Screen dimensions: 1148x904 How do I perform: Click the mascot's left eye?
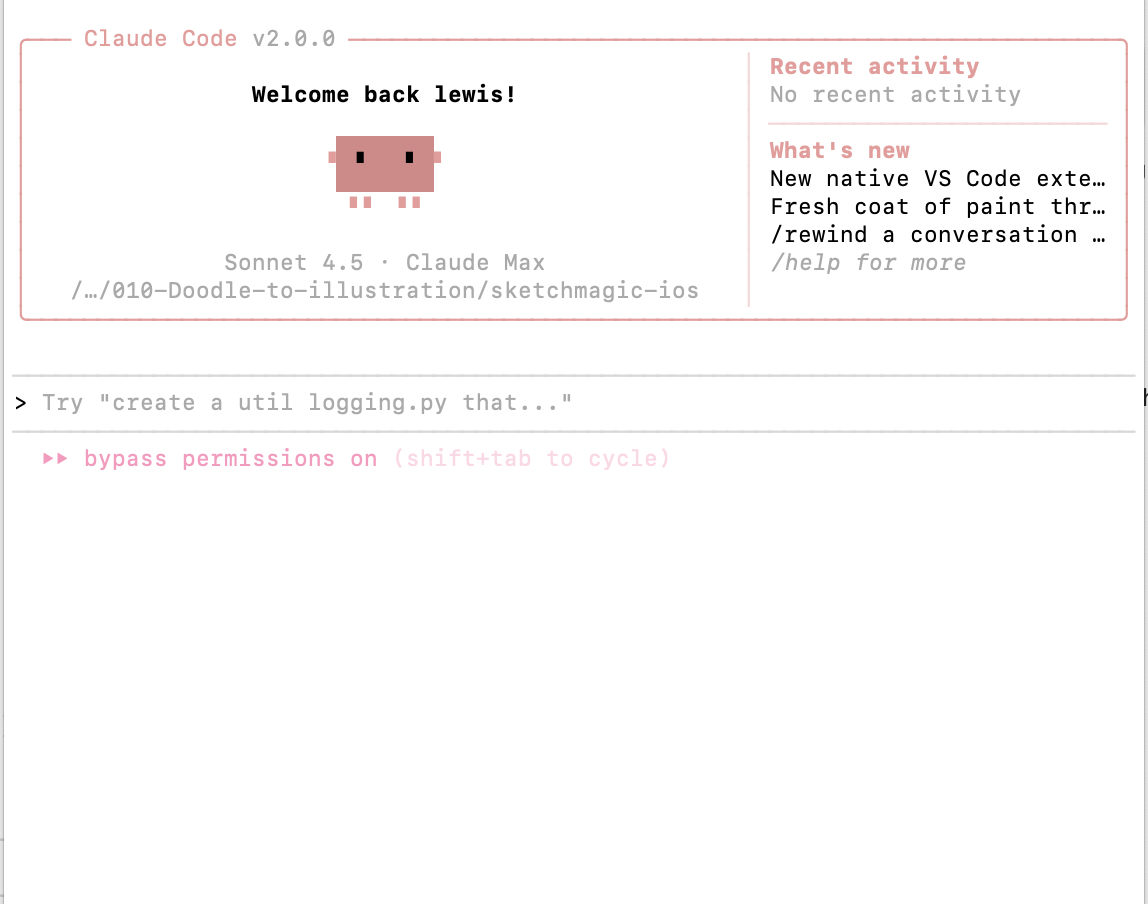point(360,157)
